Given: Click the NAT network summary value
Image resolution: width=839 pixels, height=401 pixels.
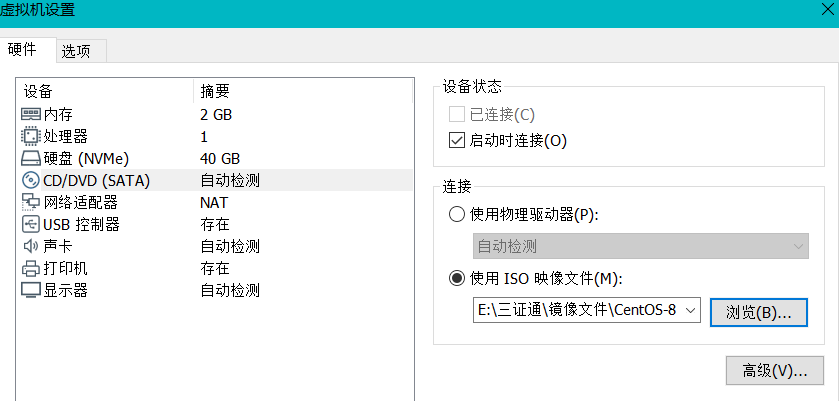Looking at the screenshot, I should pyautogui.click(x=214, y=203).
